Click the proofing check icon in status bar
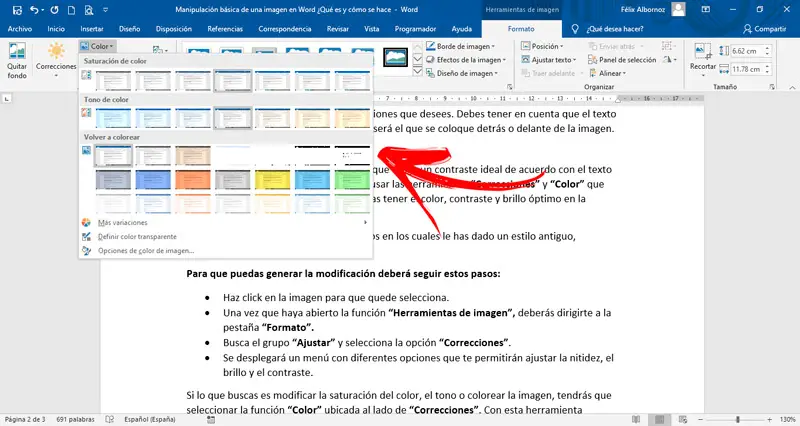Screen dimensions: 800x426 point(110,419)
